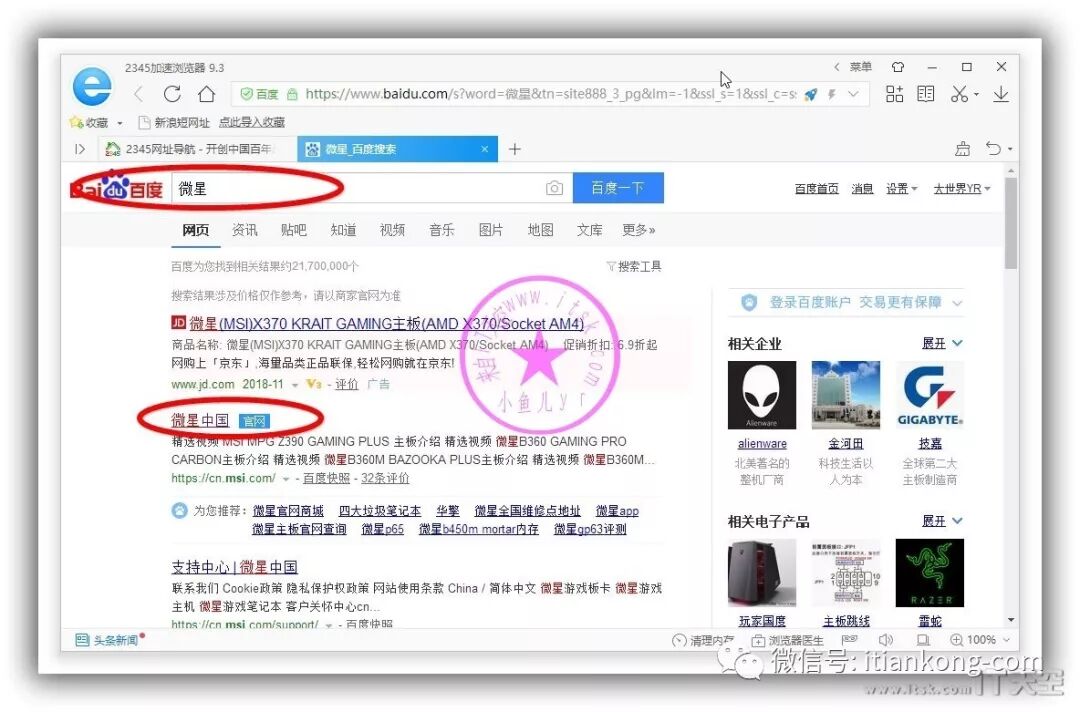The width and height of the screenshot is (1080, 712).
Task: Click recommended search 微星官网商城
Action: 288,511
